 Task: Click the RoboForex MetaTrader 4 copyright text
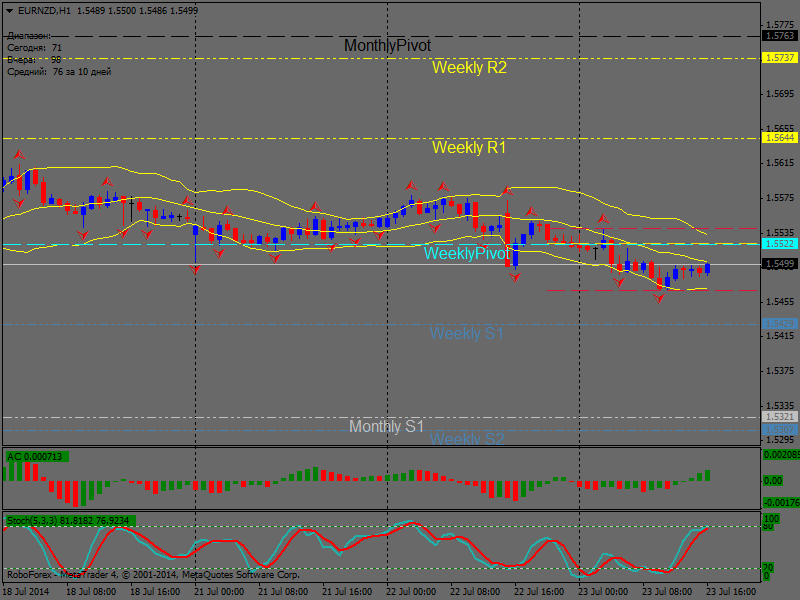coord(152,575)
